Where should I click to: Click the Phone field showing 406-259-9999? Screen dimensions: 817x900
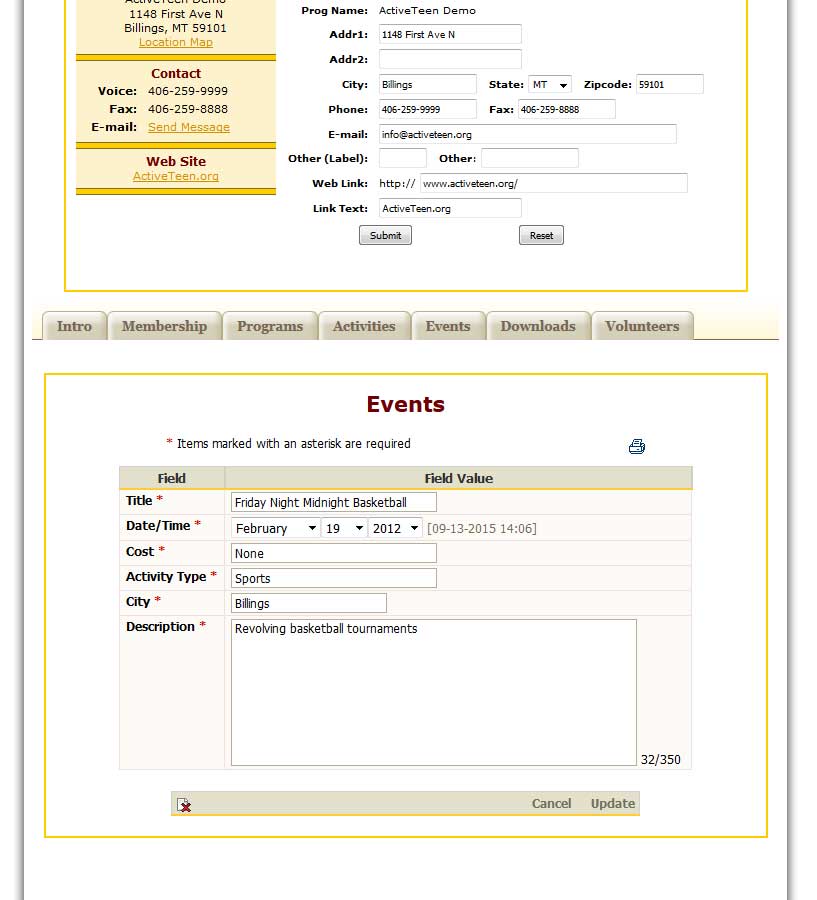click(428, 109)
